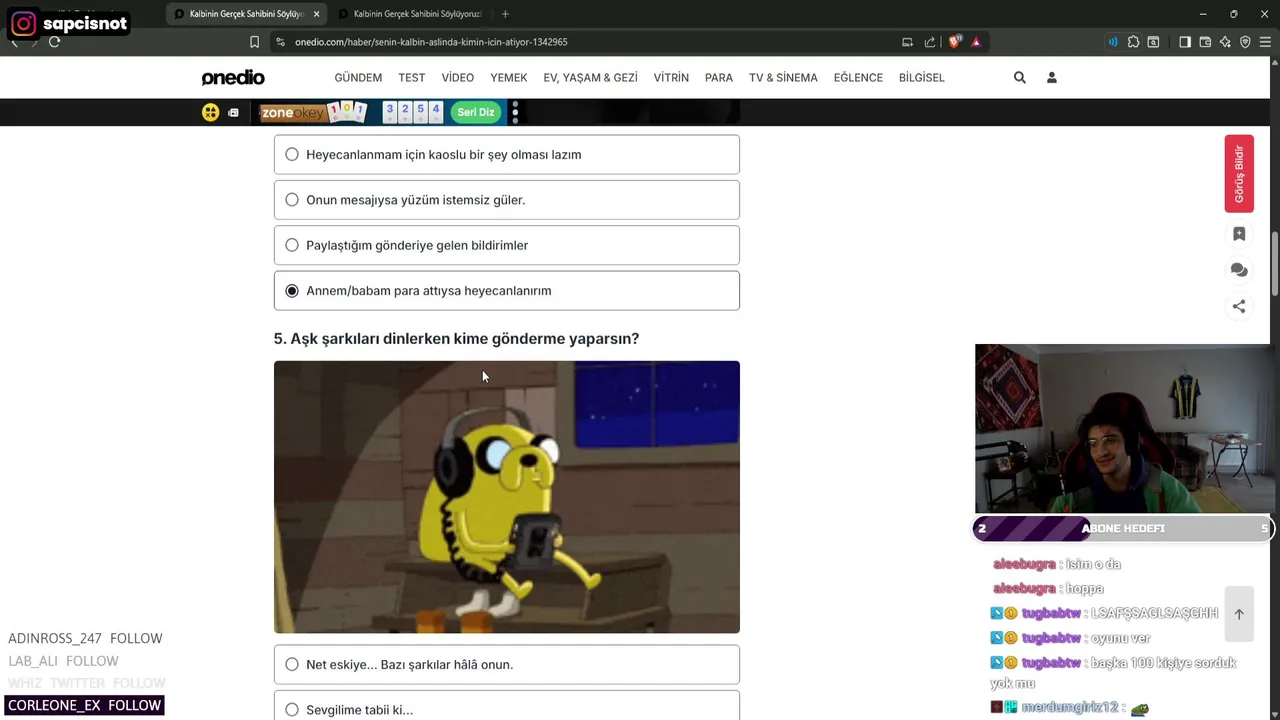Screen dimensions: 1280x720
Task: Open the Leo AI sparkle icon
Action: pyautogui.click(x=1225, y=42)
